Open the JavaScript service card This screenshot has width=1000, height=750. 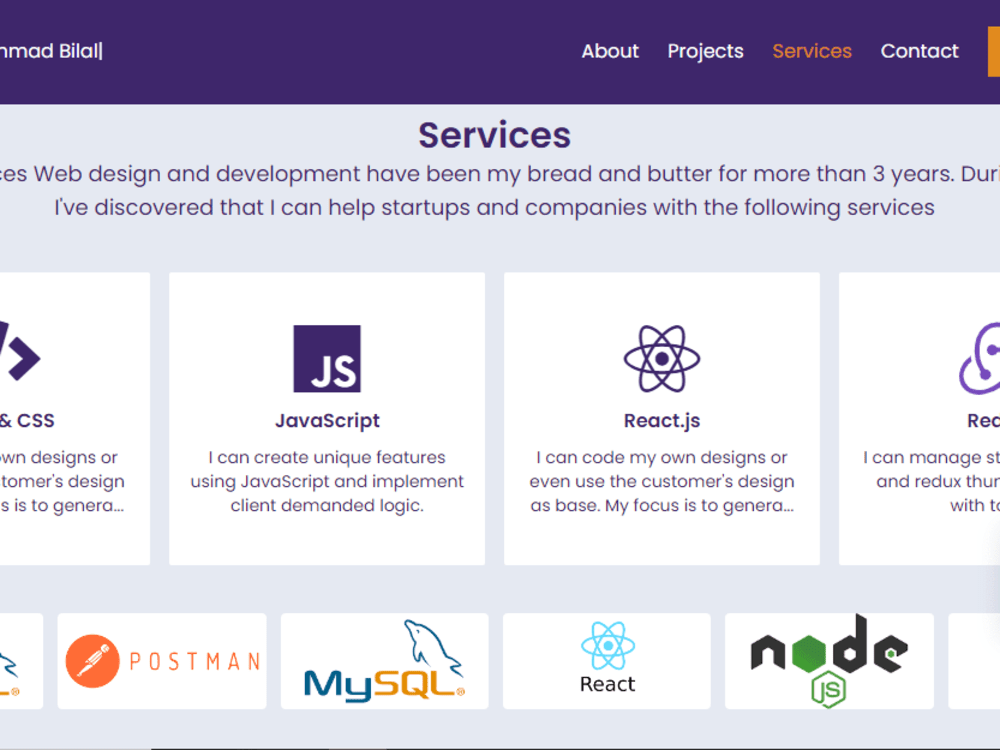coord(327,420)
